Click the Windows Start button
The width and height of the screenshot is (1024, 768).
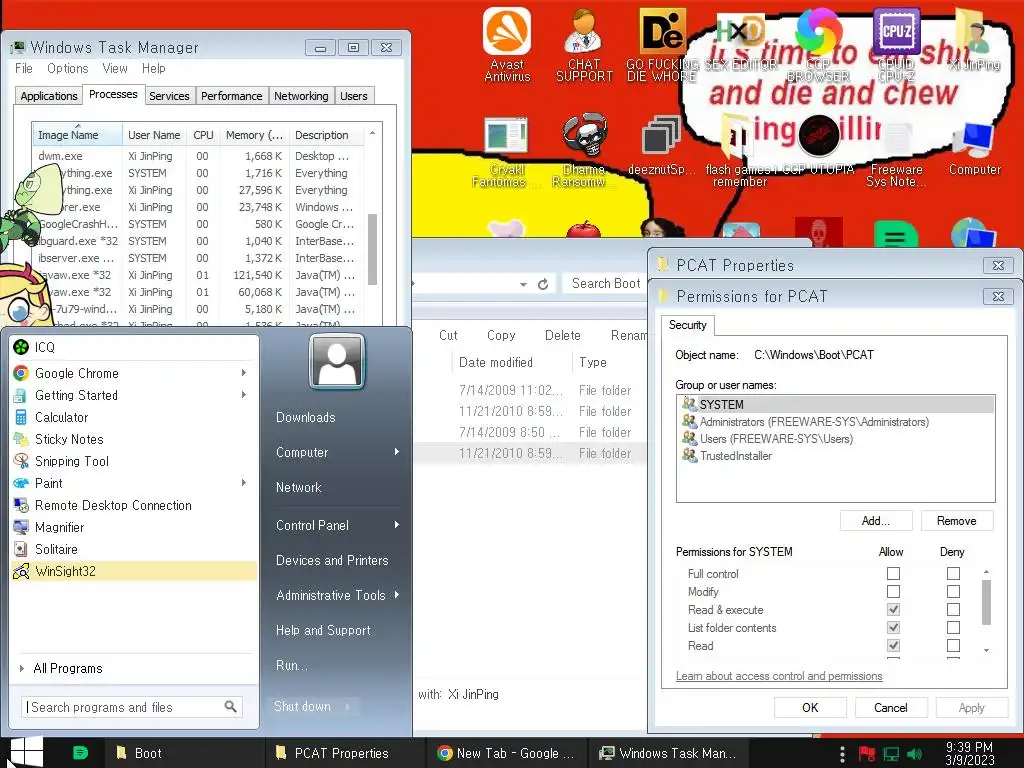[26, 752]
